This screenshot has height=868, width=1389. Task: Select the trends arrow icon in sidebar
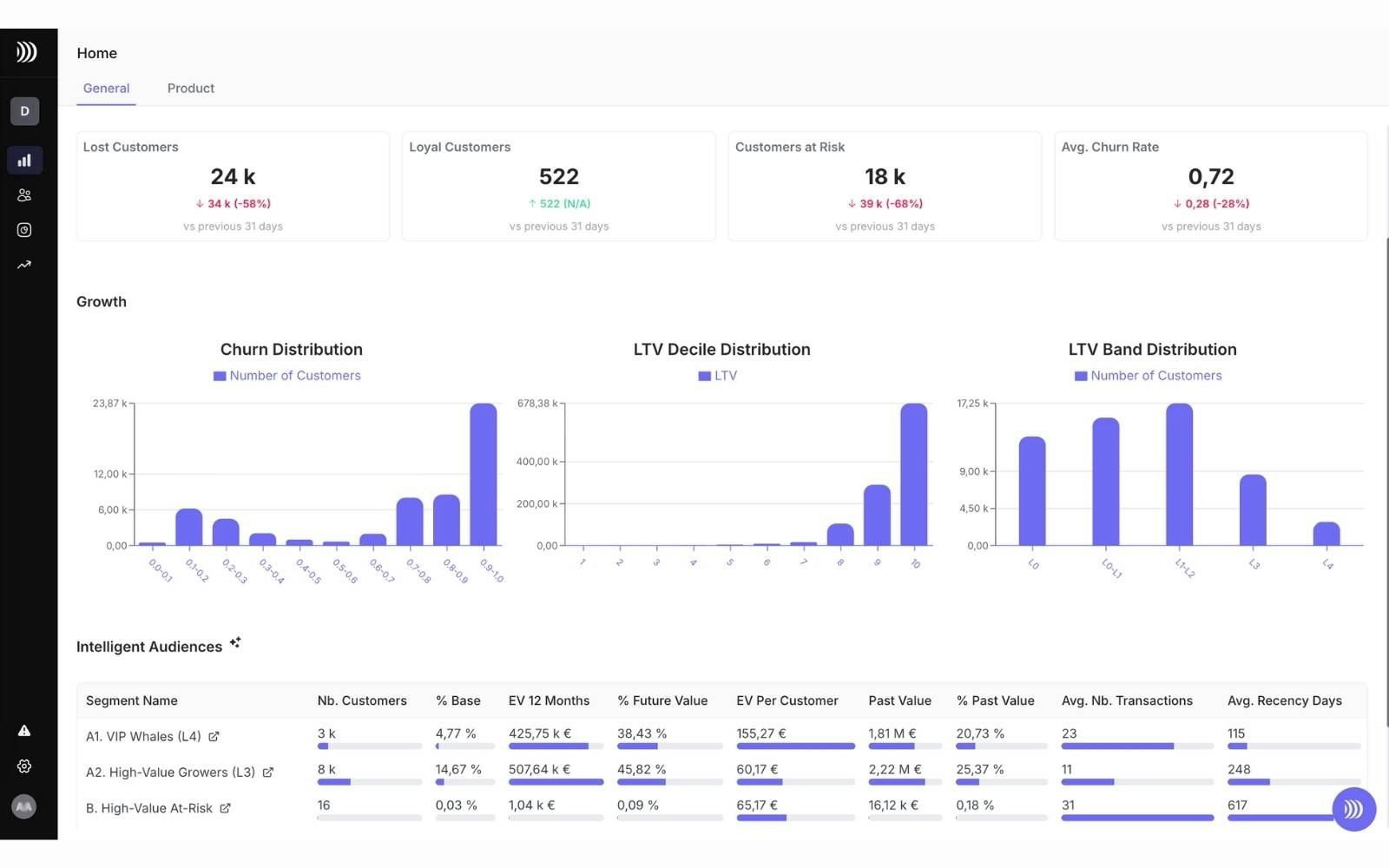tap(24, 264)
